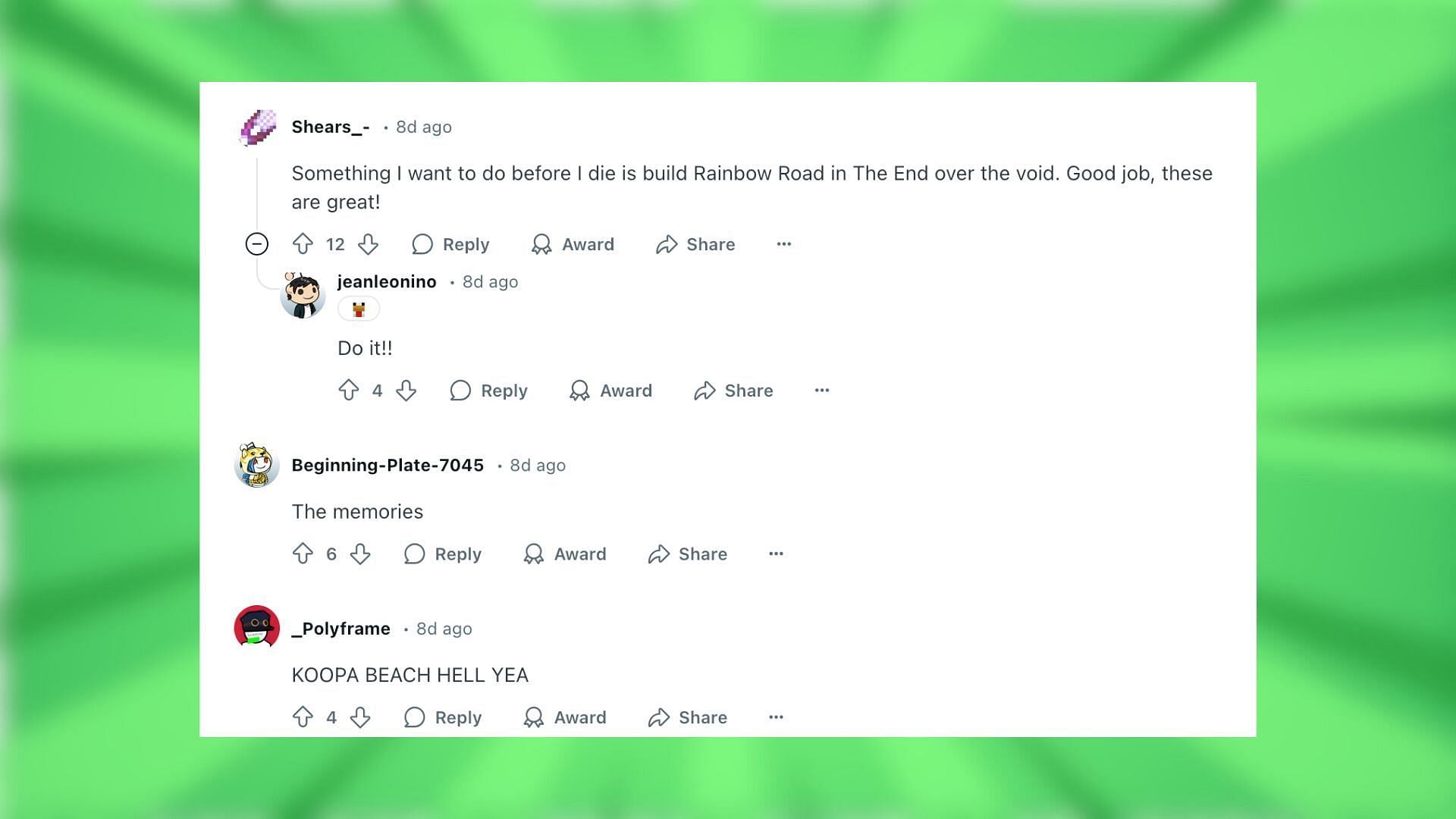Screen dimensions: 1456x819
Task: Click the Reply icon on Beginning-Plate-7045 comment
Action: pos(412,553)
